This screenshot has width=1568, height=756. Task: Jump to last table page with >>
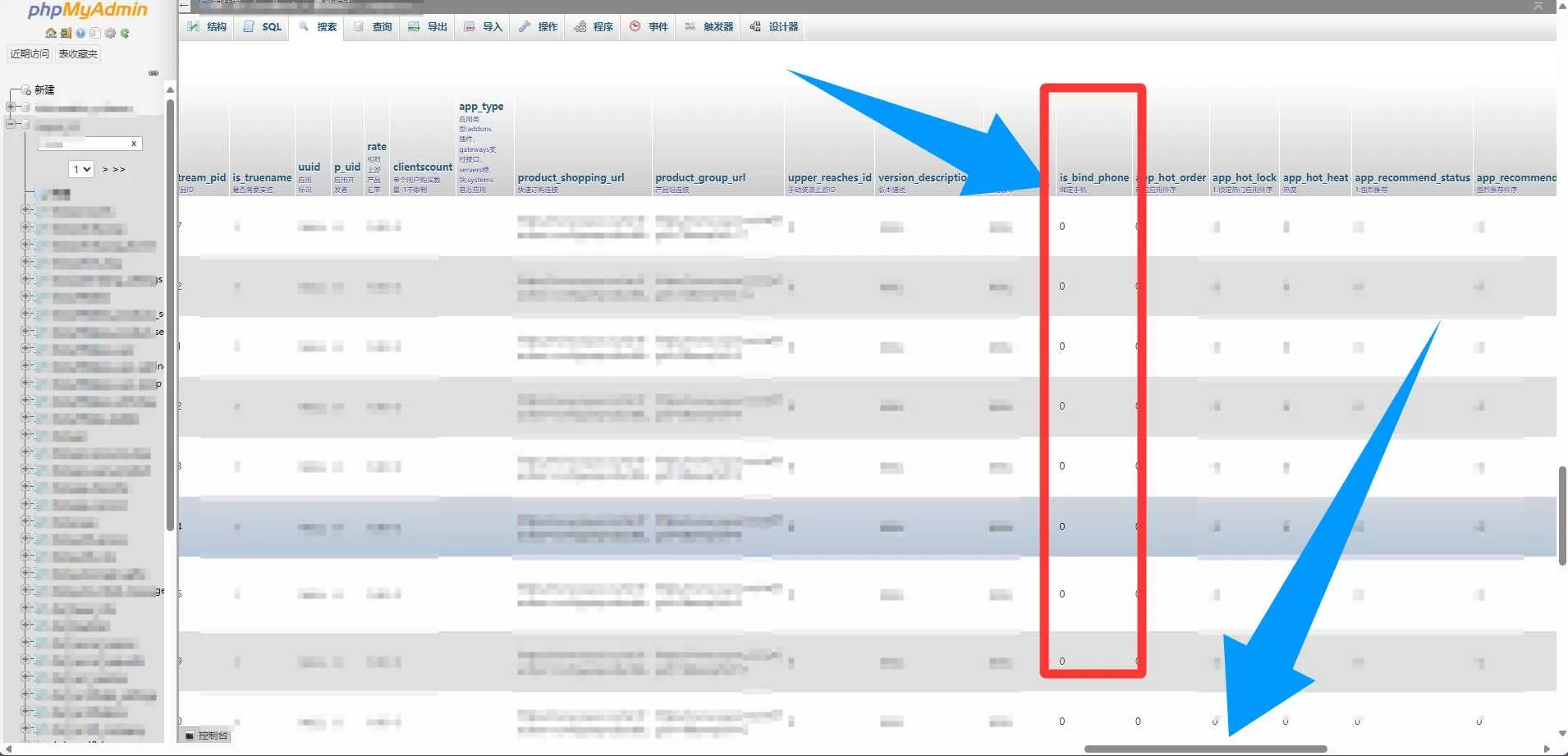tap(119, 169)
